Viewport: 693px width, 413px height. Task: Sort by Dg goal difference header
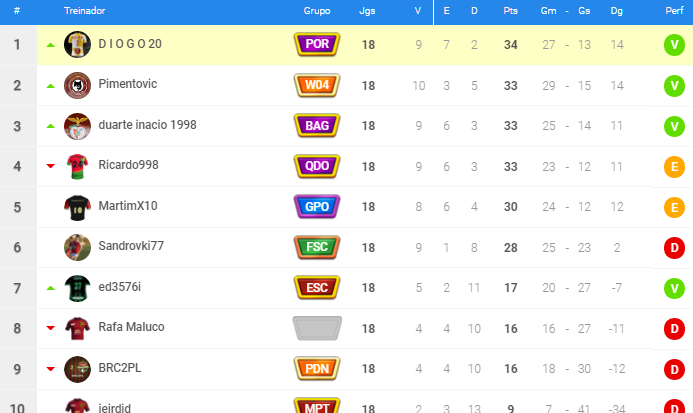point(617,11)
